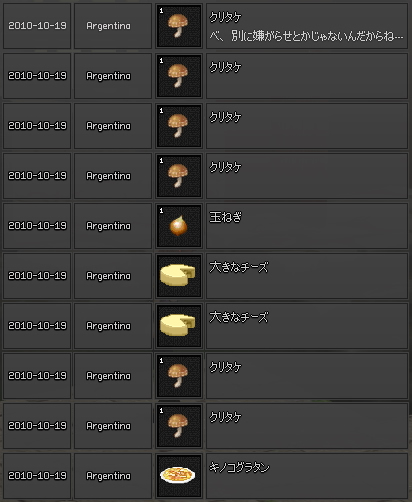
Task: Click the second large cheese icon
Action: [x=179, y=326]
